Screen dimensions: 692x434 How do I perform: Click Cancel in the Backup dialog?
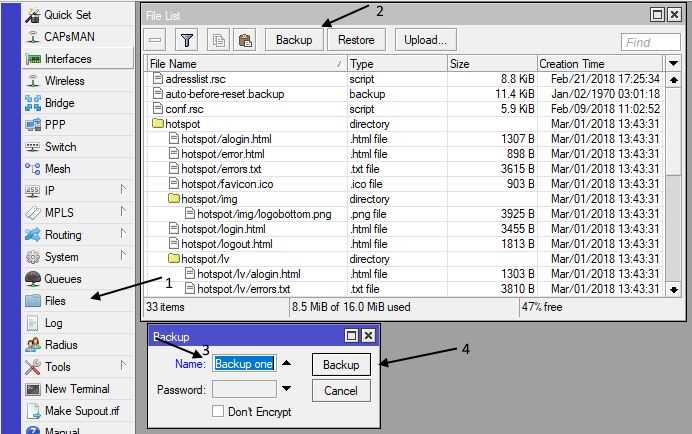click(340, 391)
